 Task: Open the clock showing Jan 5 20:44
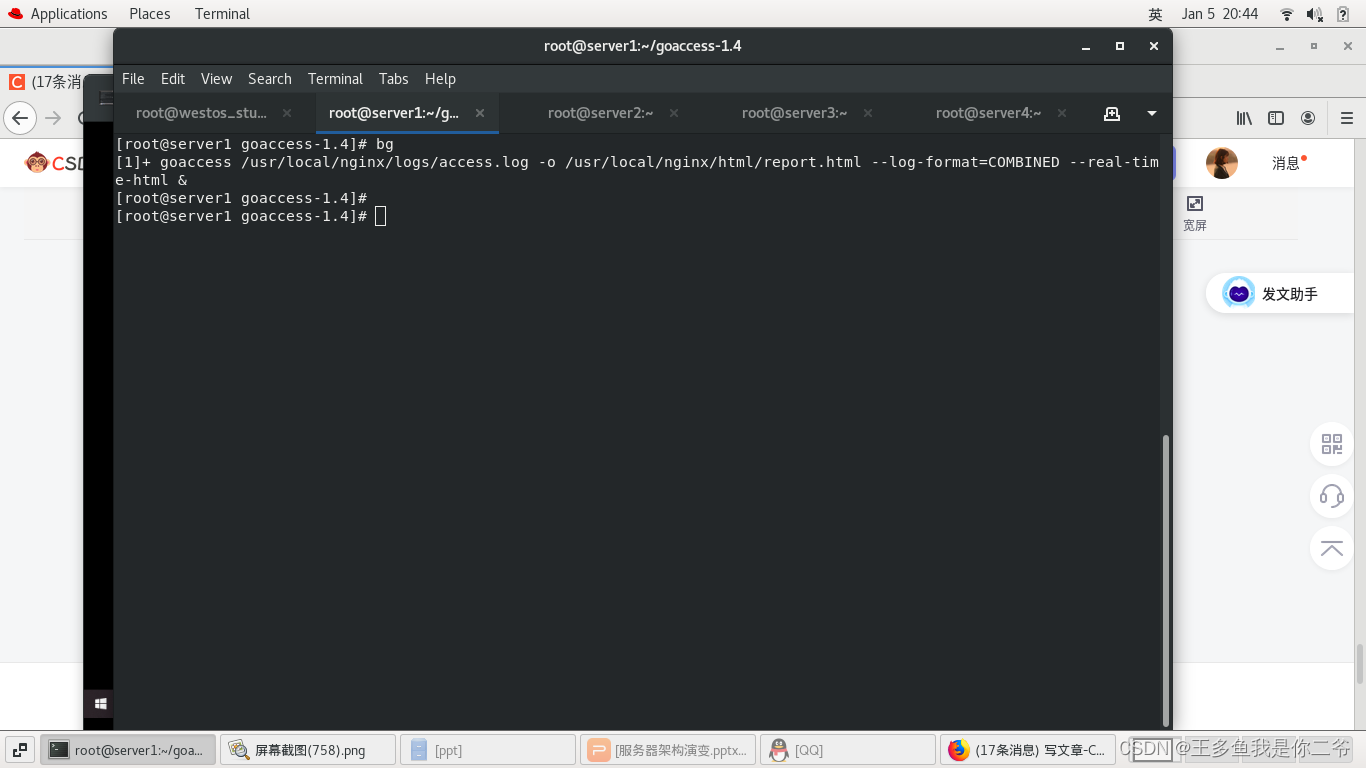point(1220,14)
